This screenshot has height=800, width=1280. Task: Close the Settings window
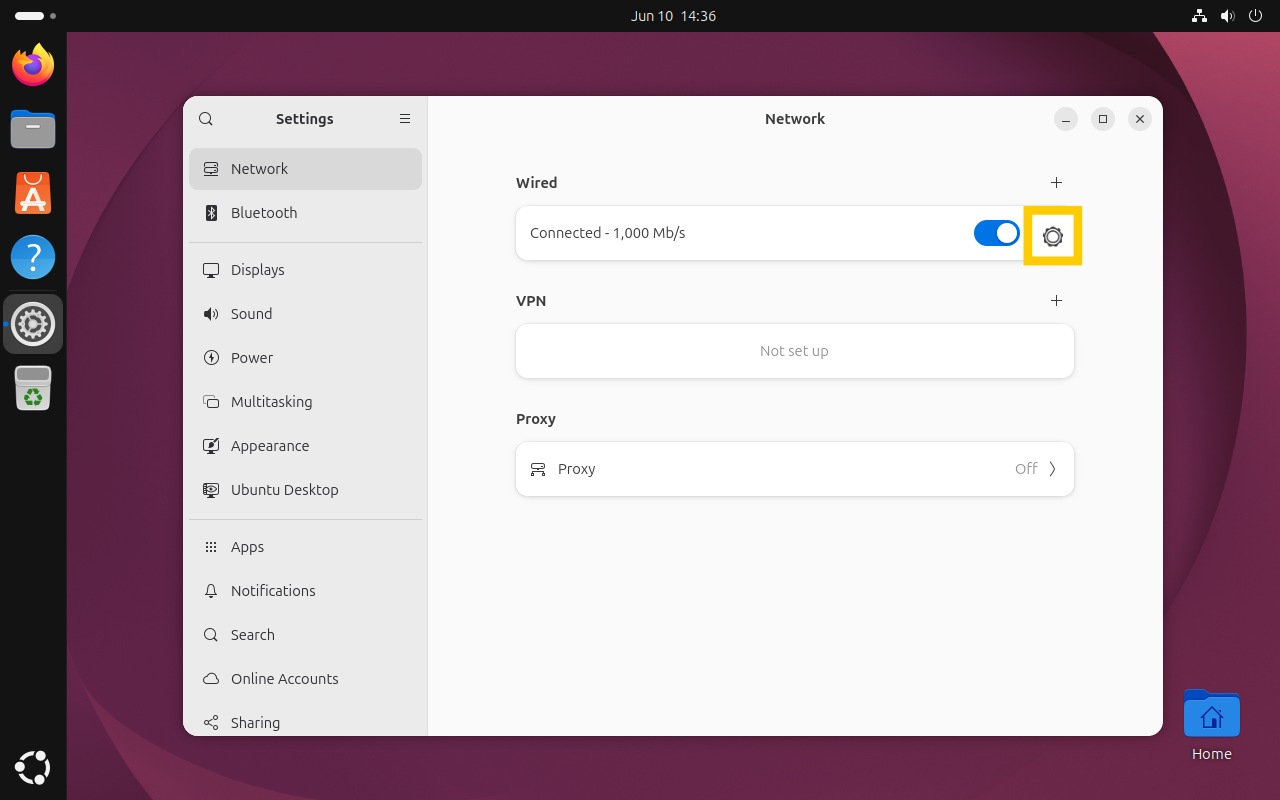[1140, 119]
